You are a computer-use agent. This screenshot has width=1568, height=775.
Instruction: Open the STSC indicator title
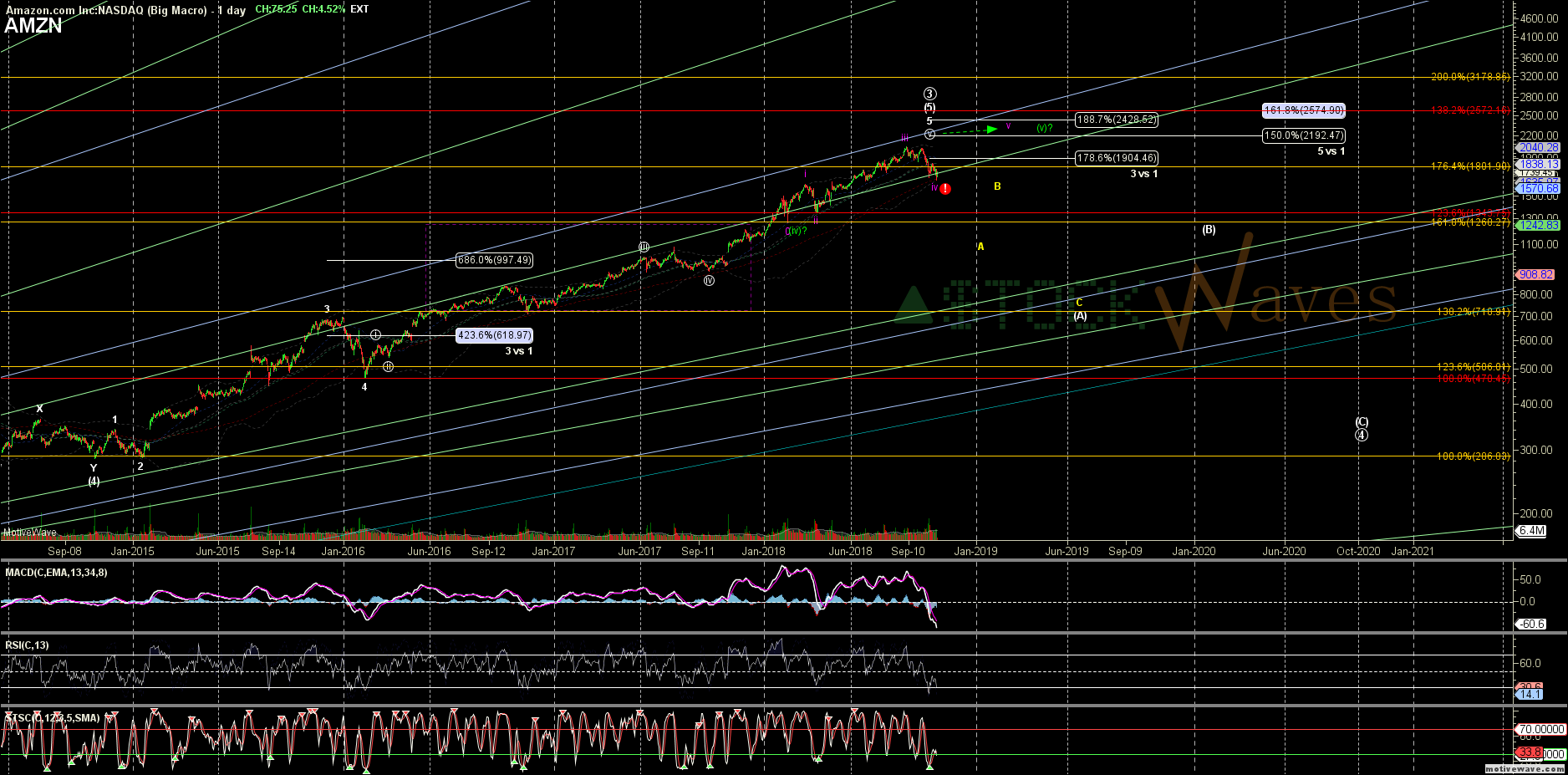pos(53,718)
